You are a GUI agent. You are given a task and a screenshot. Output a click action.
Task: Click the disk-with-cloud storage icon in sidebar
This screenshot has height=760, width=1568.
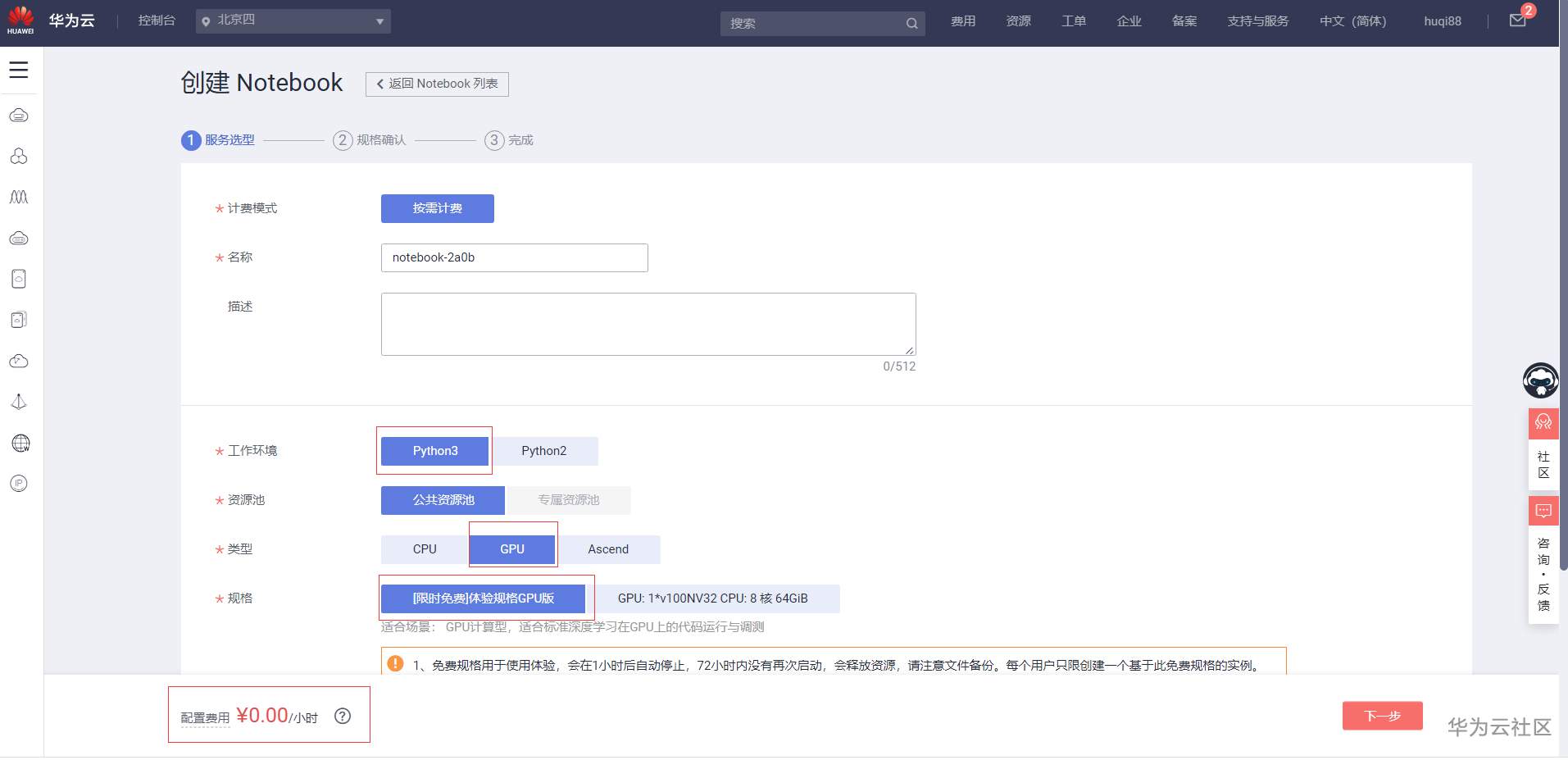[19, 279]
